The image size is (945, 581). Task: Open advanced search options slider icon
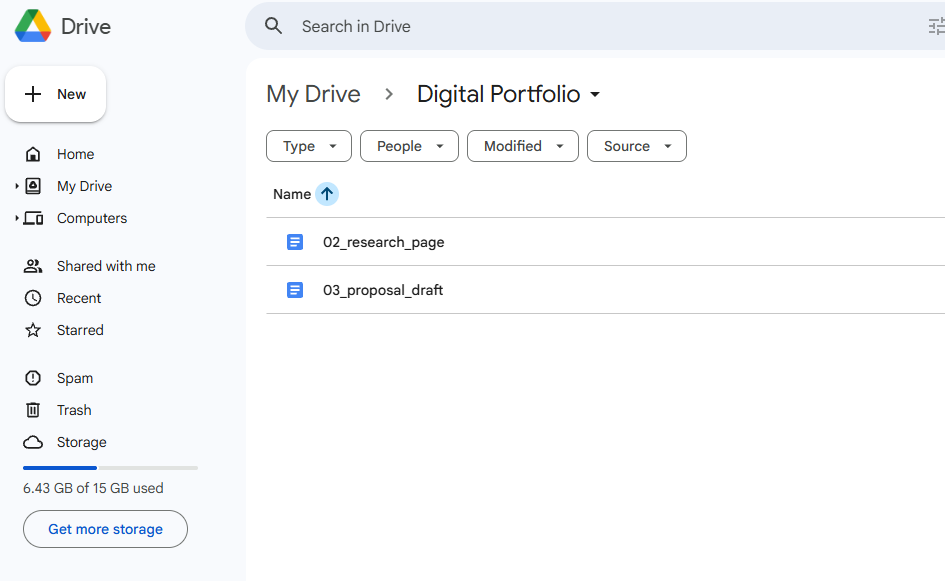point(936,27)
